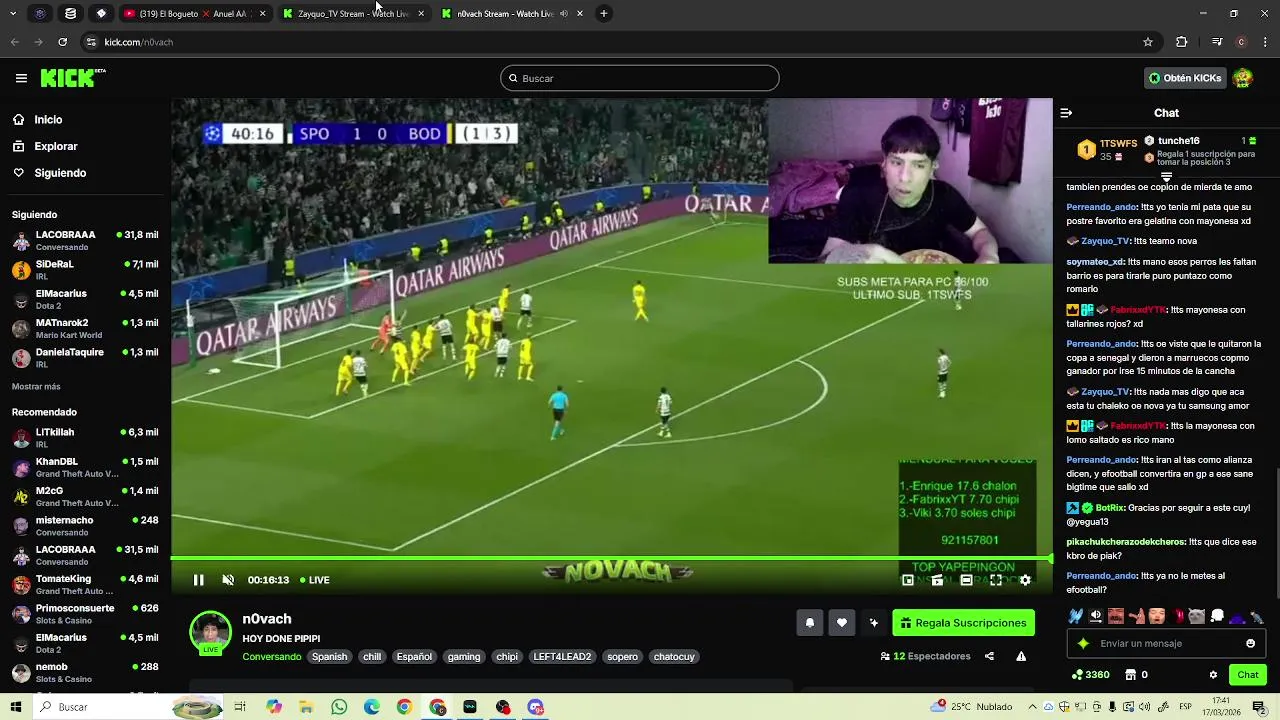Click Regala Suscripciones button
The height and width of the screenshot is (720, 1280).
tap(964, 623)
